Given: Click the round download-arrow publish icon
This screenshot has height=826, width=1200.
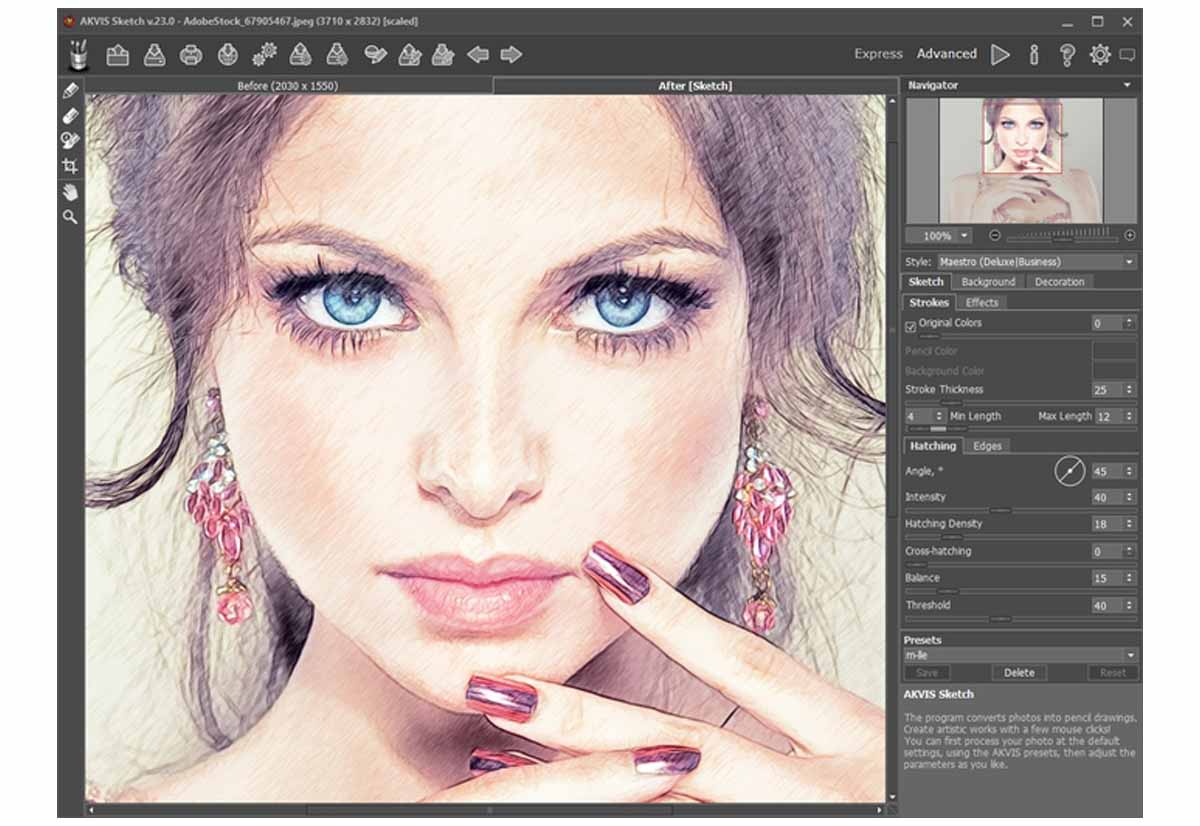Looking at the screenshot, I should pos(228,55).
